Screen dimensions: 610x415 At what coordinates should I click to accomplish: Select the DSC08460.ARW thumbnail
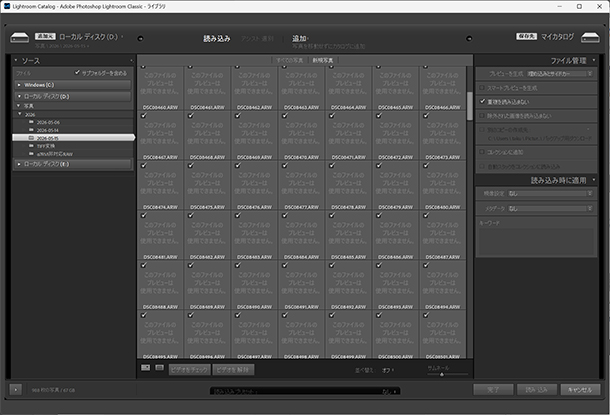(160, 88)
